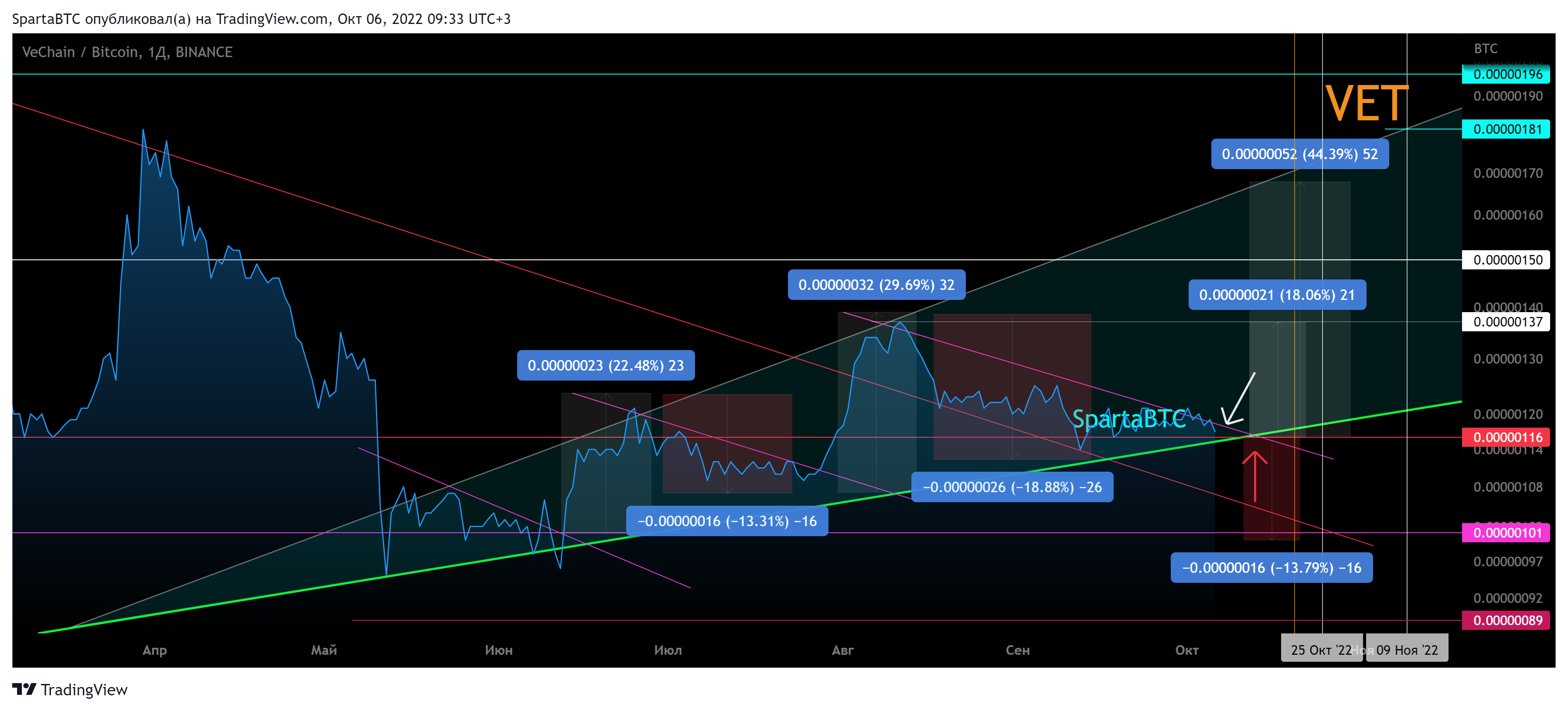Viewport: 1568px width, 711px height.
Task: Click the cyan 0.00000196 price label
Action: (x=1505, y=74)
